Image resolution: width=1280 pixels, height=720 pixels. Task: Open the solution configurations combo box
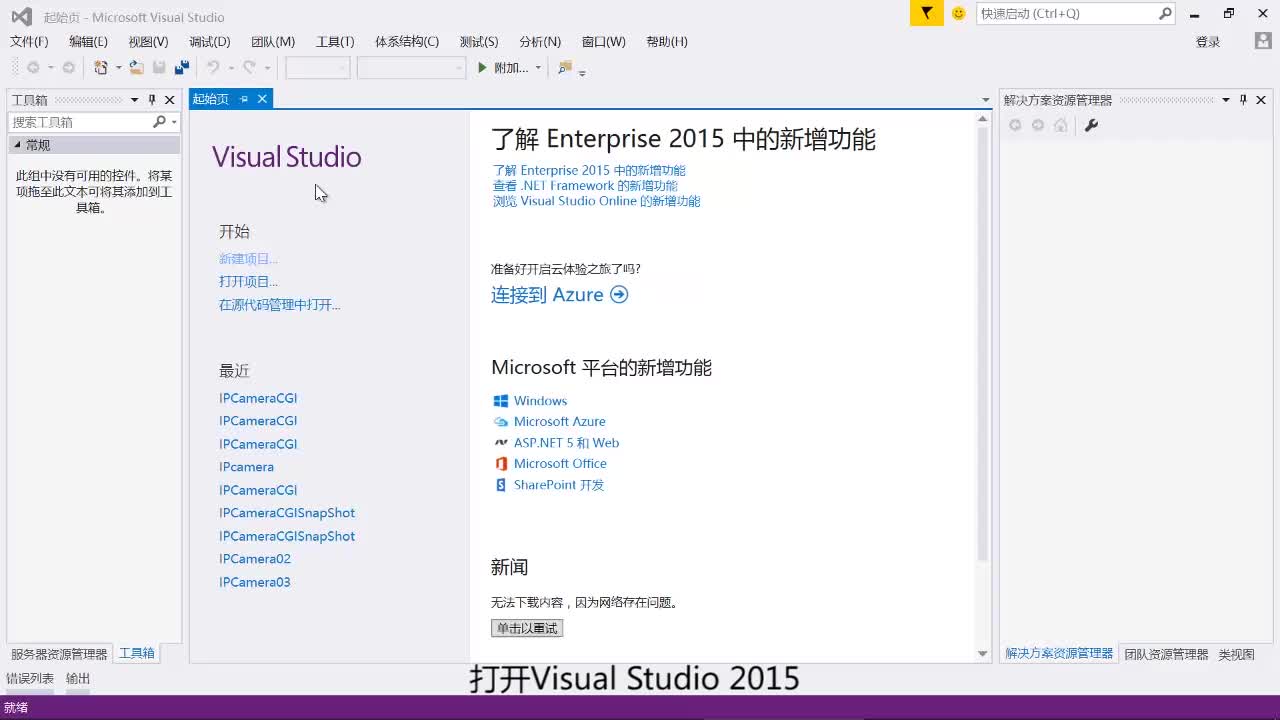pos(318,68)
